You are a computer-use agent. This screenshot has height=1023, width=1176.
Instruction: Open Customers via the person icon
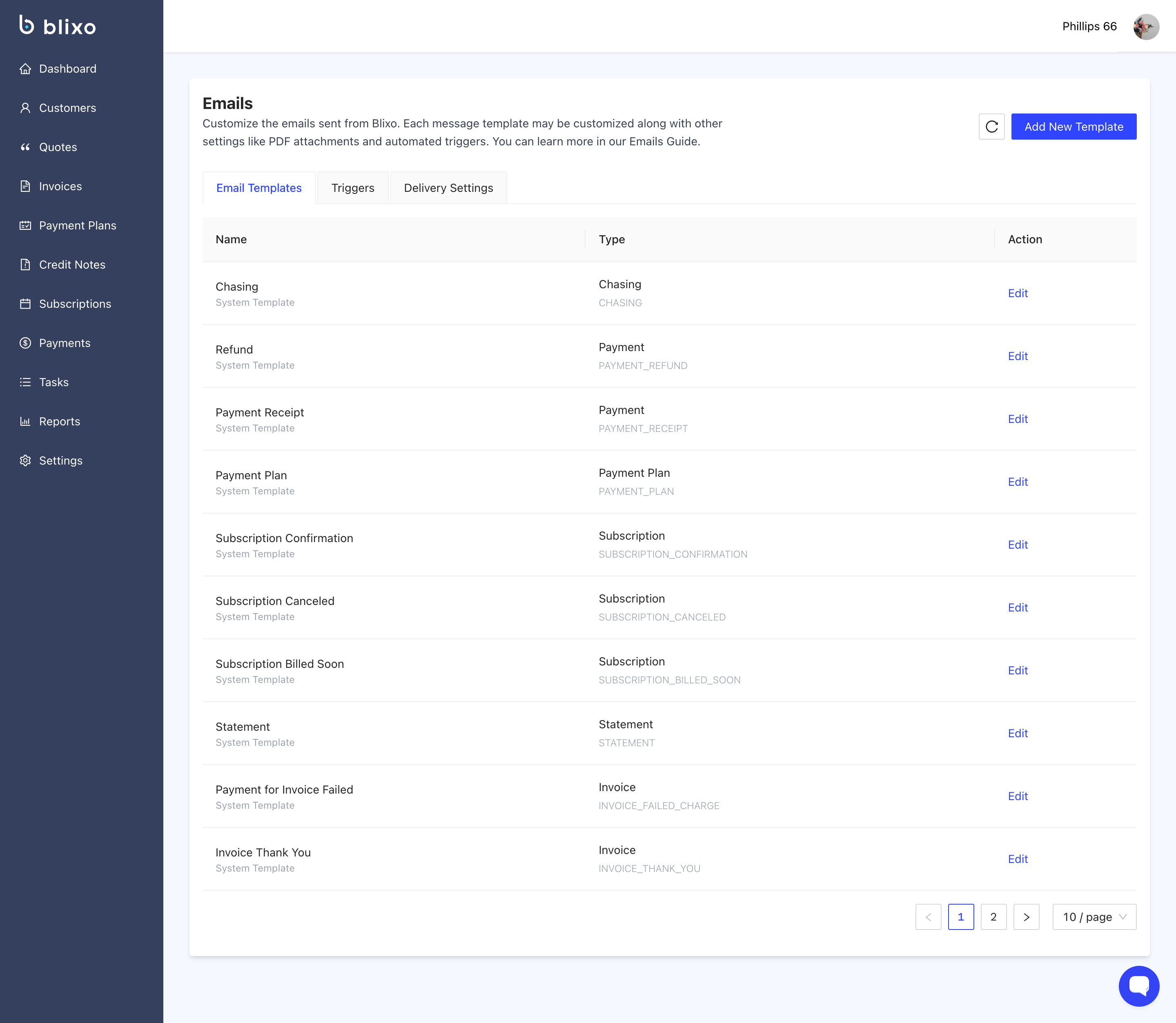[x=25, y=108]
